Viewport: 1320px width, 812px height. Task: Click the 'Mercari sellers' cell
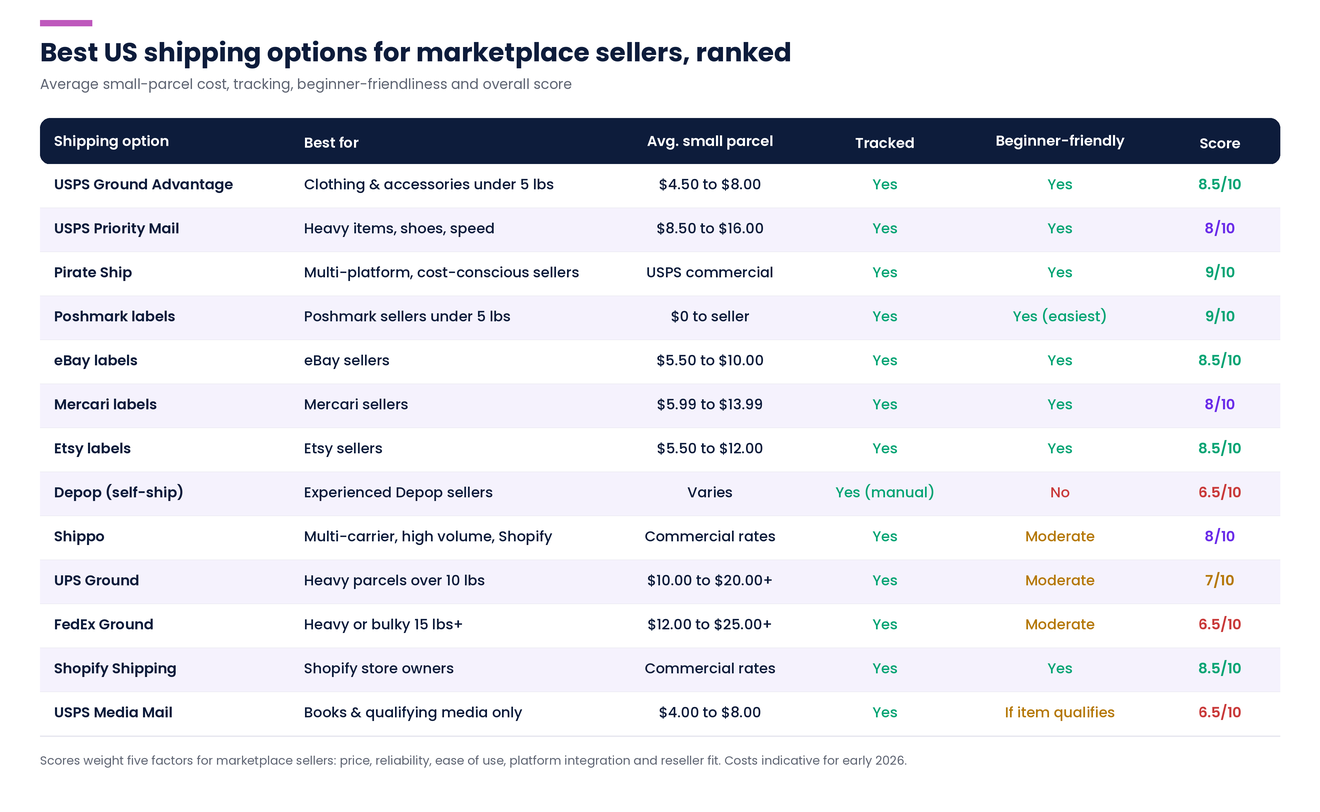(356, 404)
